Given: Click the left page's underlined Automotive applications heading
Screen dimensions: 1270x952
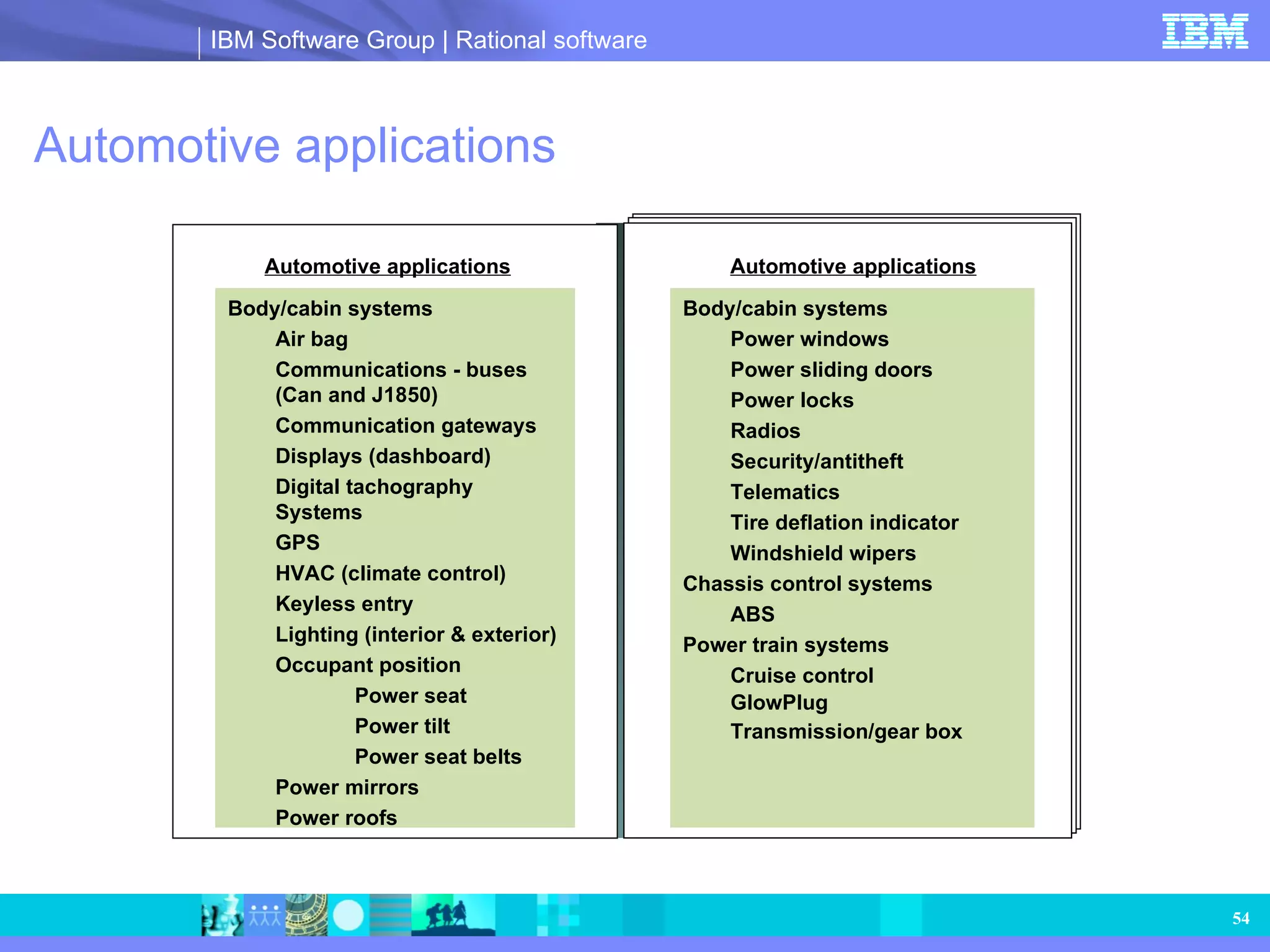Looking at the screenshot, I should click(387, 267).
